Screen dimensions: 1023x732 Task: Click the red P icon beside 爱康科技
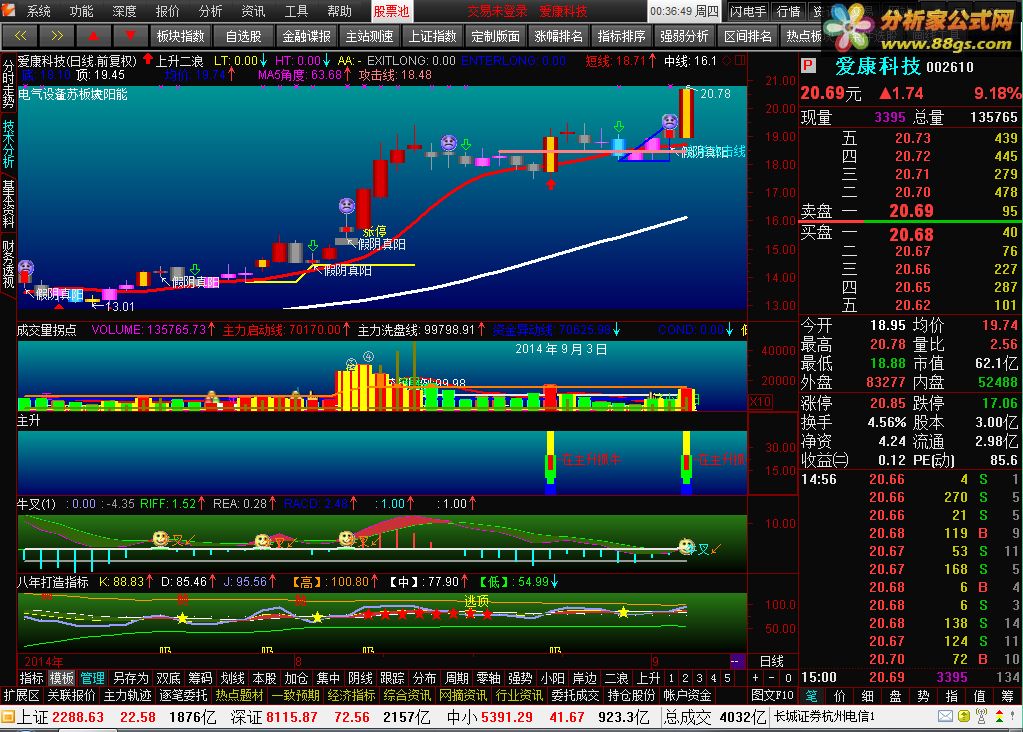point(808,65)
